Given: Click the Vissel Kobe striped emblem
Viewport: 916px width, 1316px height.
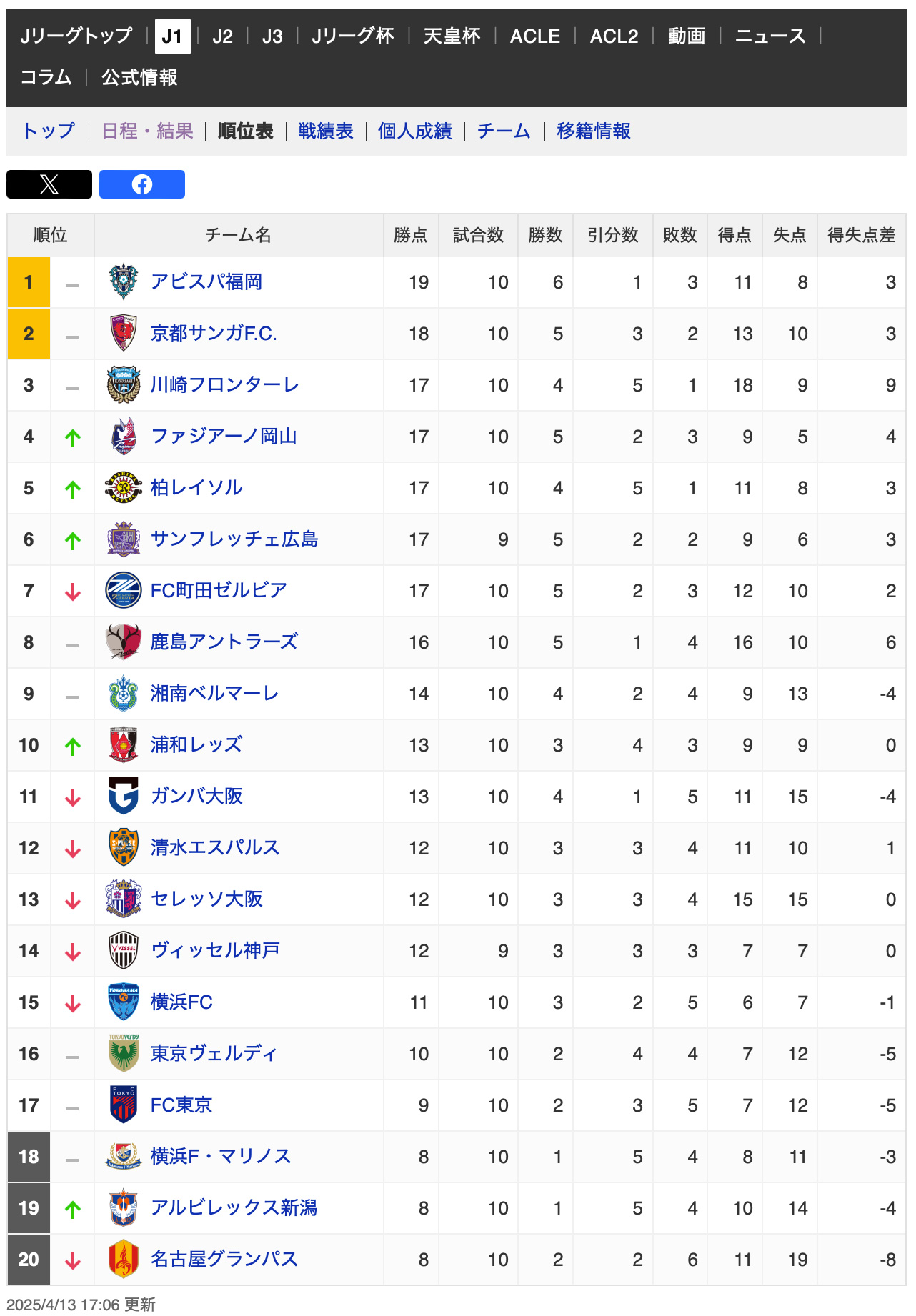Looking at the screenshot, I should [x=123, y=951].
